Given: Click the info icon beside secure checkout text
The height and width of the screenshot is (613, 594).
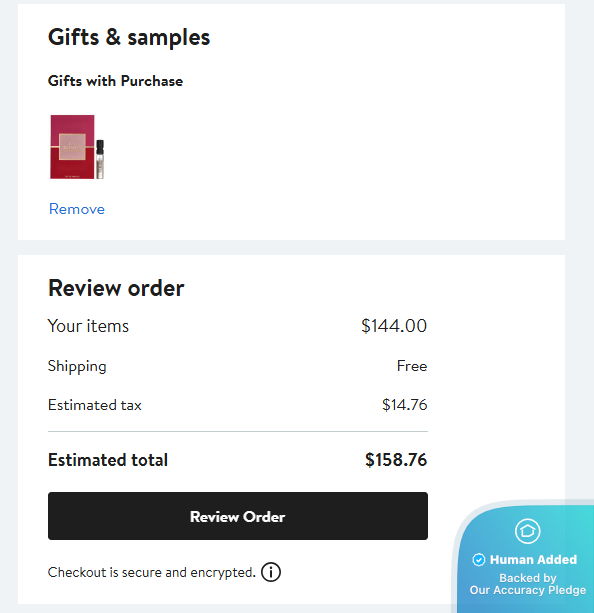Looking at the screenshot, I should pyautogui.click(x=271, y=572).
